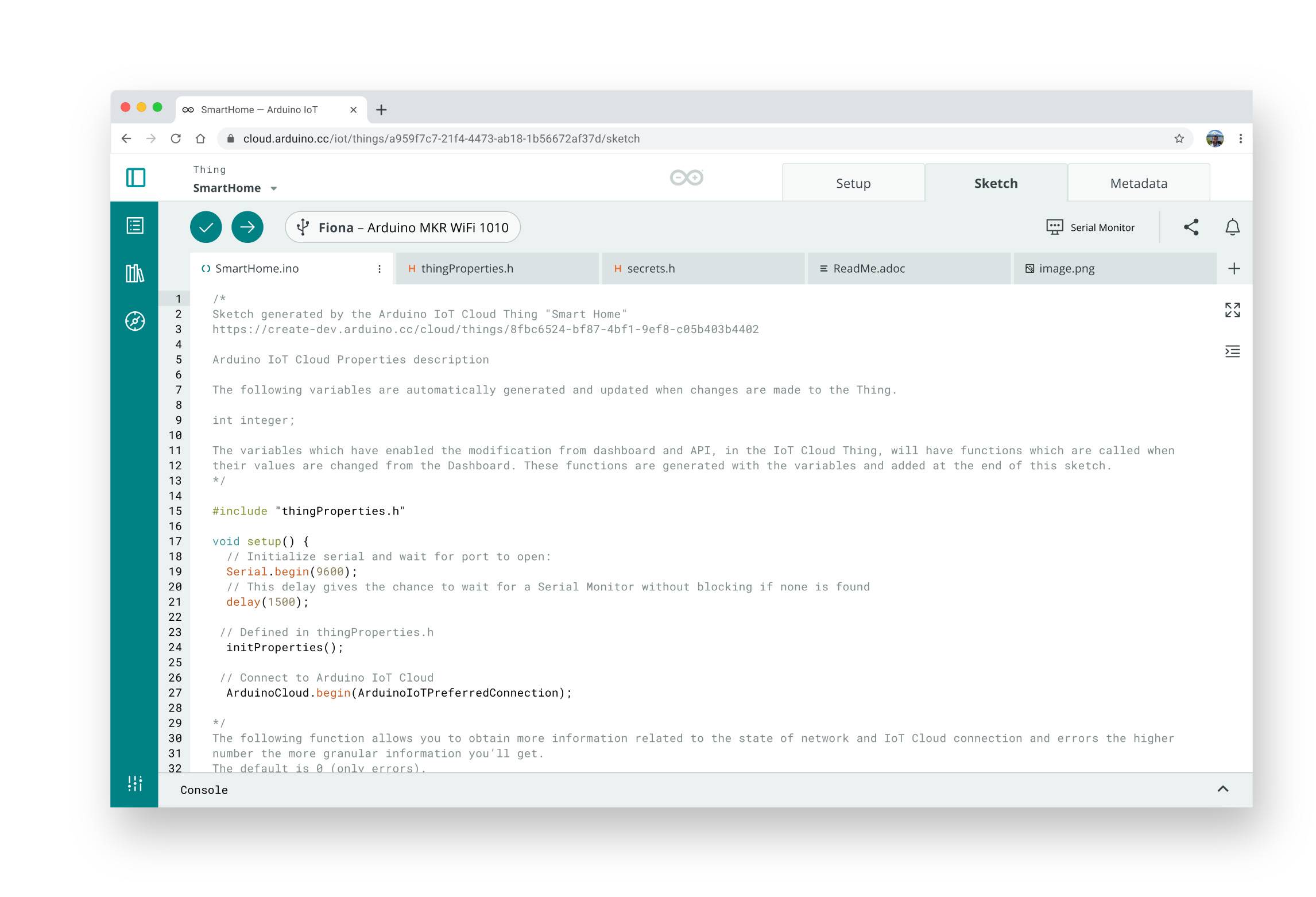1316x897 pixels.
Task: Open the SmartHome thing dropdown
Action: point(274,188)
